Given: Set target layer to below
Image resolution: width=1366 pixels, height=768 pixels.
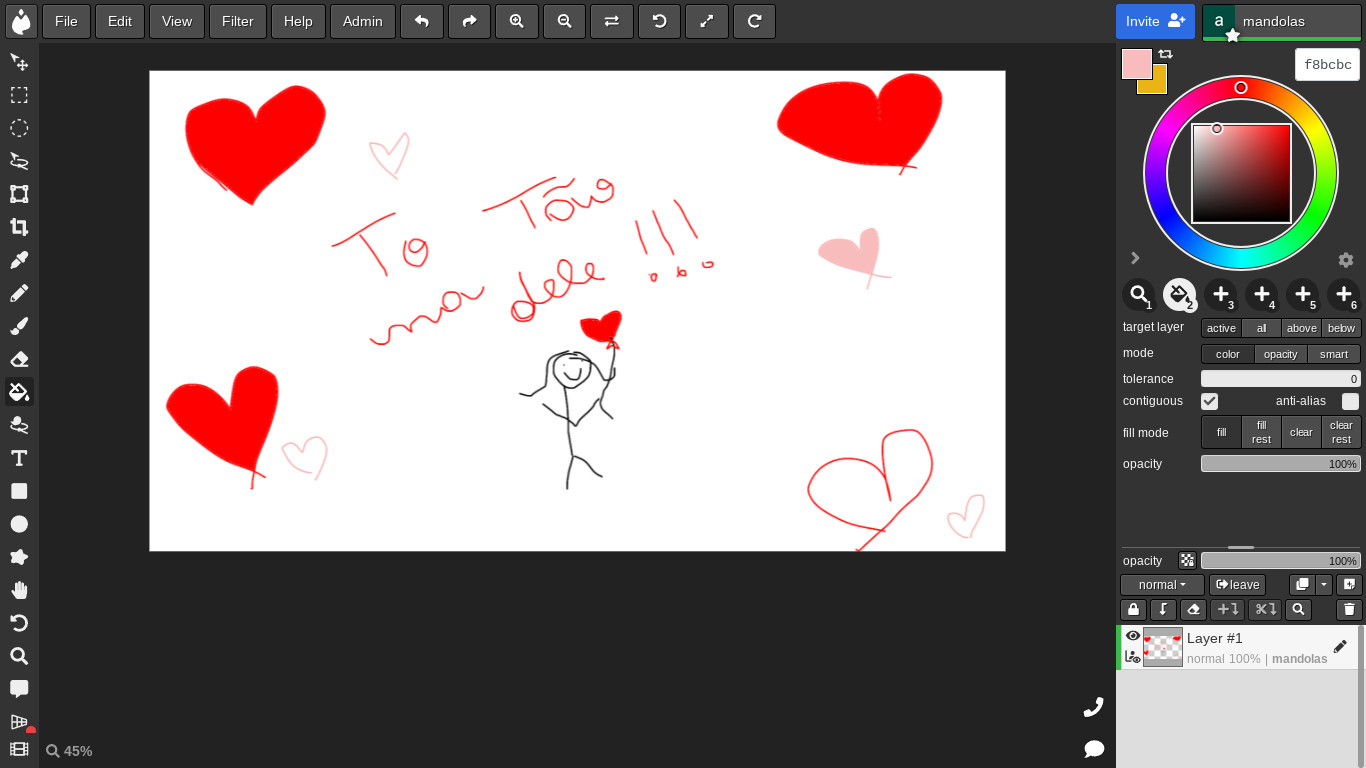Looking at the screenshot, I should (x=1342, y=328).
